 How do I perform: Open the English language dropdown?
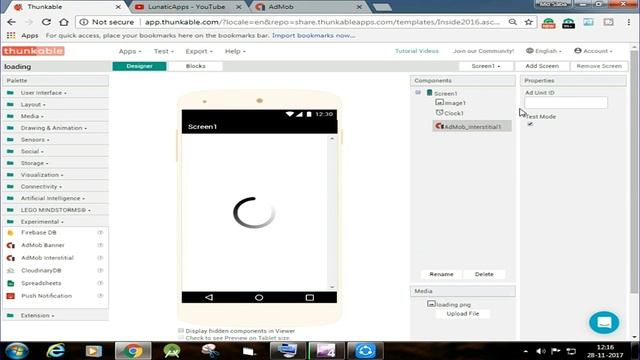tap(544, 51)
